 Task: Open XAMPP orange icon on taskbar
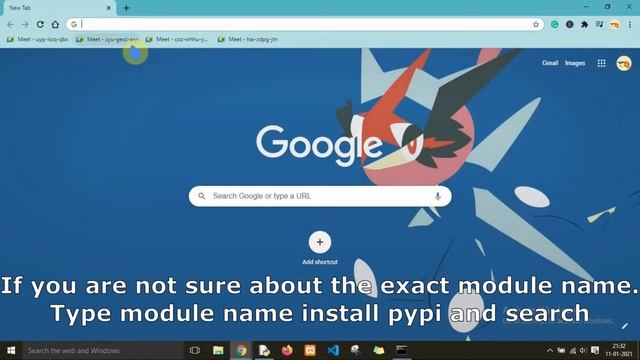(x=310, y=351)
